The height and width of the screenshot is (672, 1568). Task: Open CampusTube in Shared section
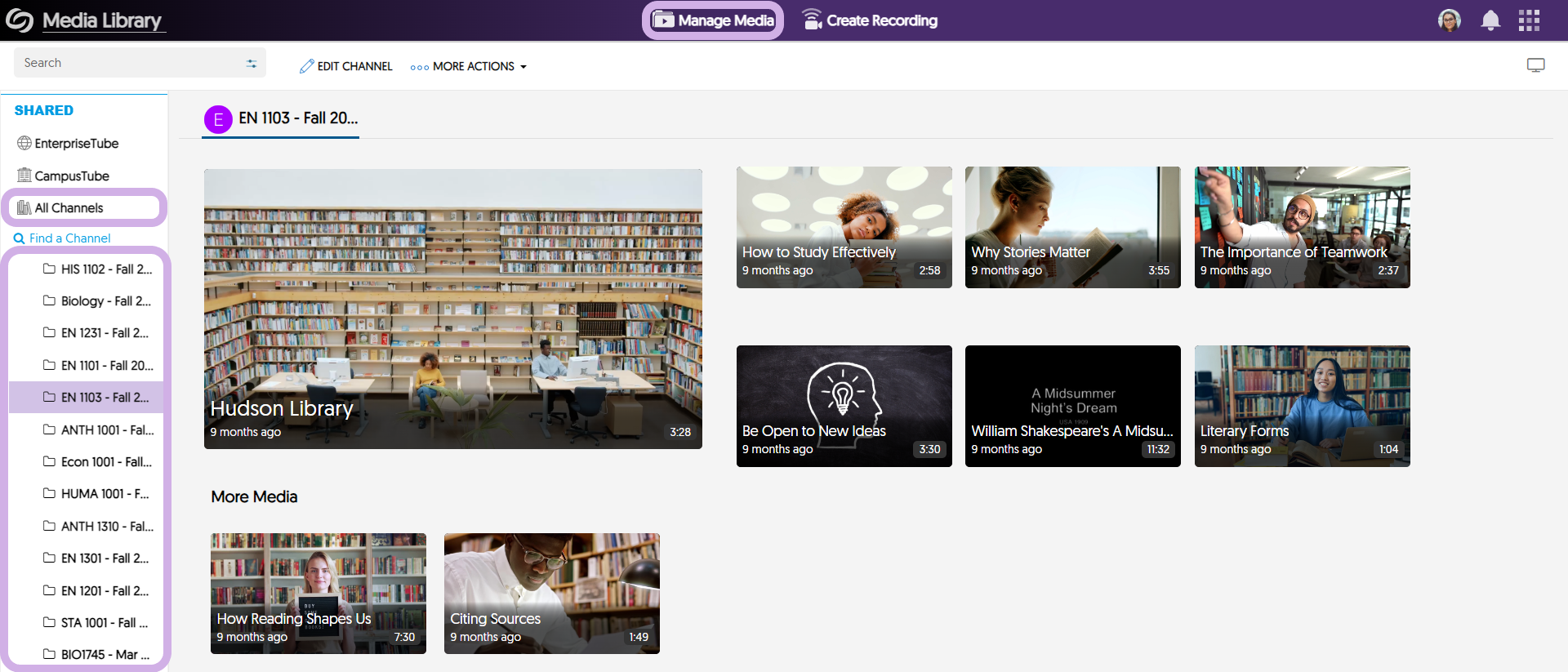pyautogui.click(x=71, y=176)
